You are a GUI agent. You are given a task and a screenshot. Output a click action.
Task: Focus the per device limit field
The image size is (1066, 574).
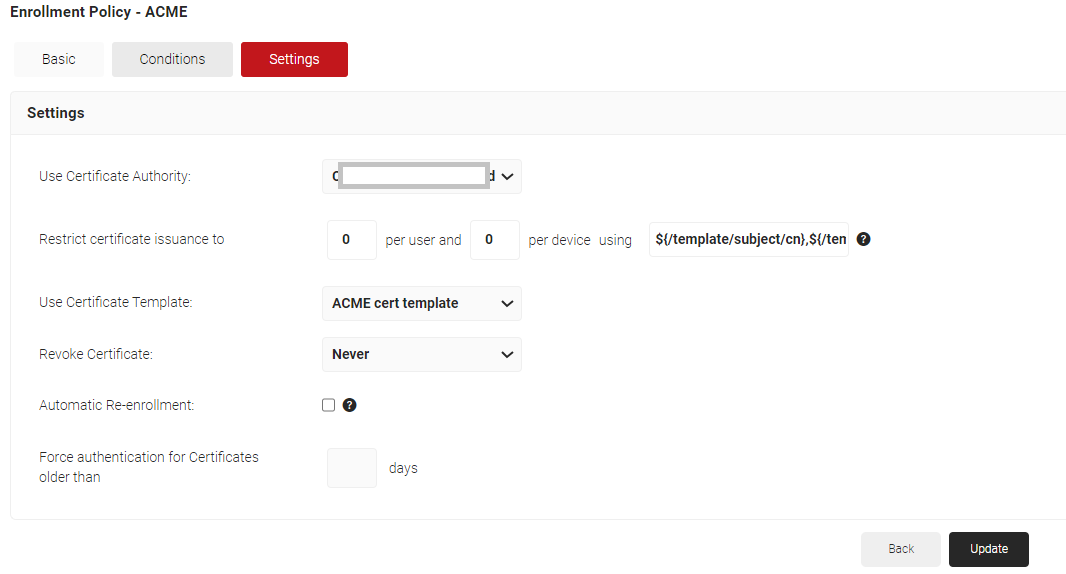[x=494, y=240]
